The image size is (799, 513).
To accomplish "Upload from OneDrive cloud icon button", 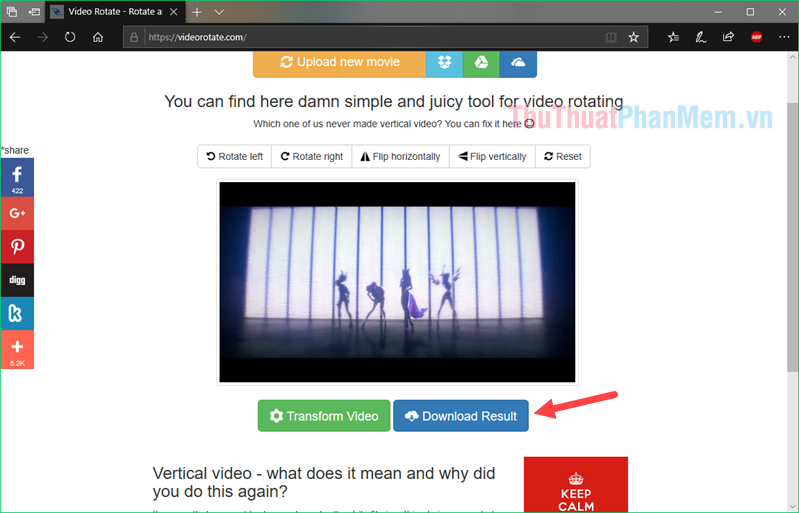I will [518, 63].
